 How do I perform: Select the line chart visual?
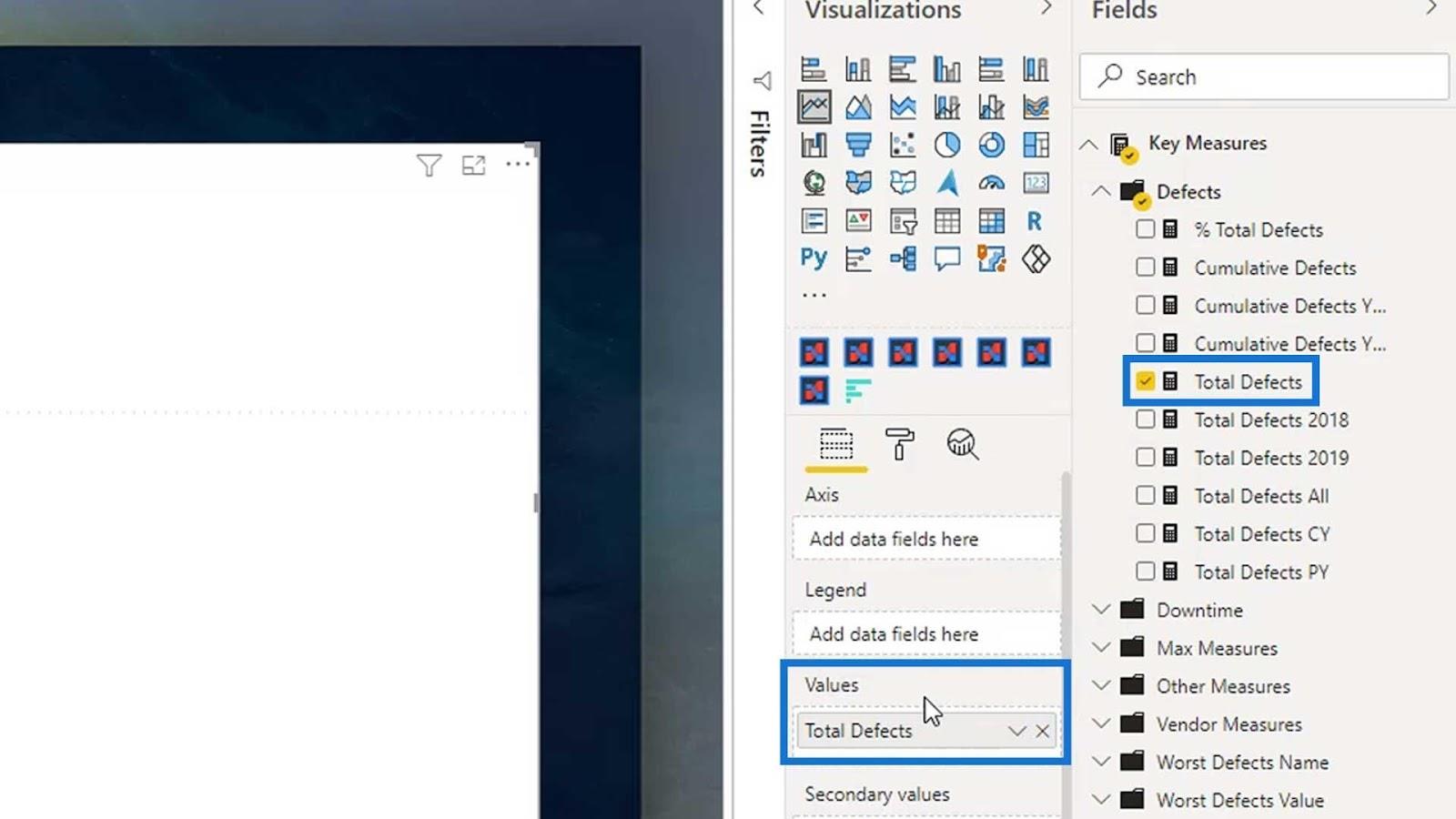click(814, 107)
